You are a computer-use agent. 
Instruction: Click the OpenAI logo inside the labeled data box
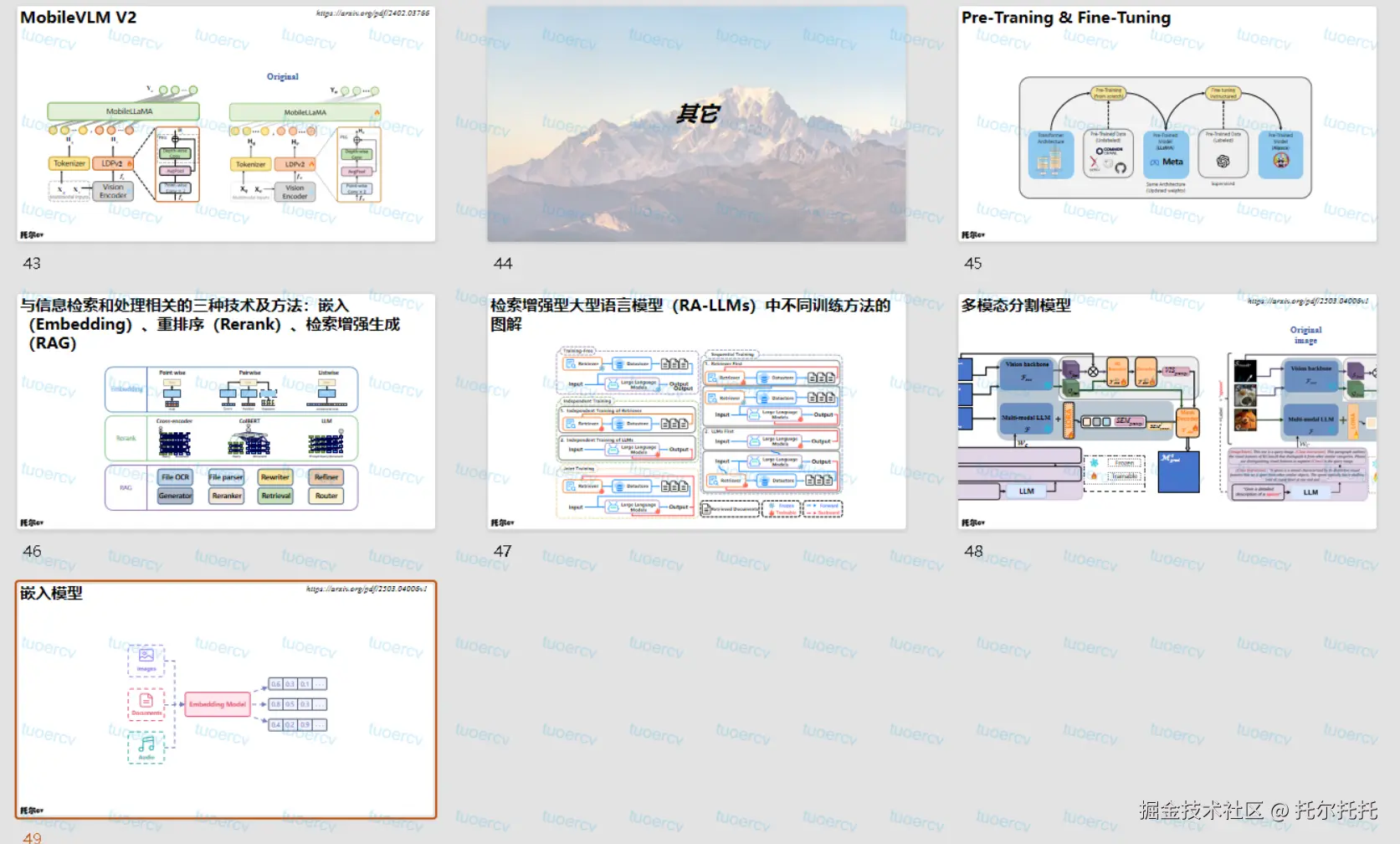point(1223,161)
